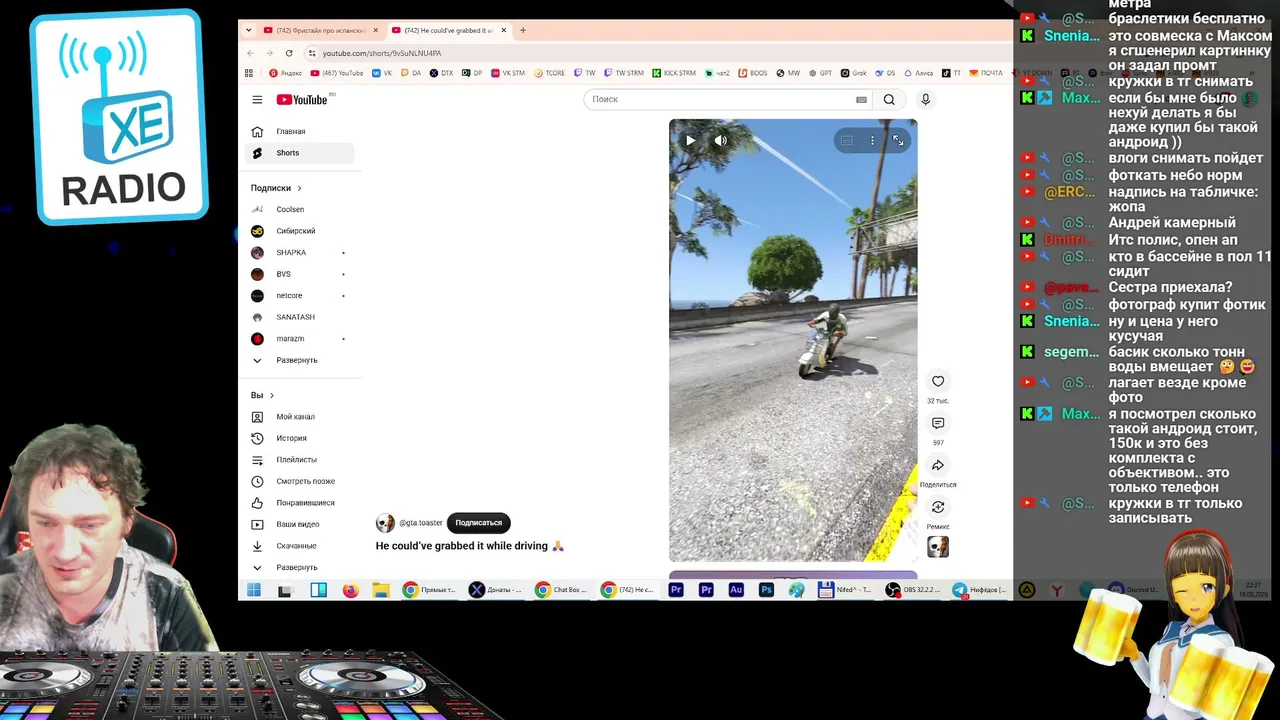Open the Grok bookmark

pyautogui.click(x=853, y=73)
